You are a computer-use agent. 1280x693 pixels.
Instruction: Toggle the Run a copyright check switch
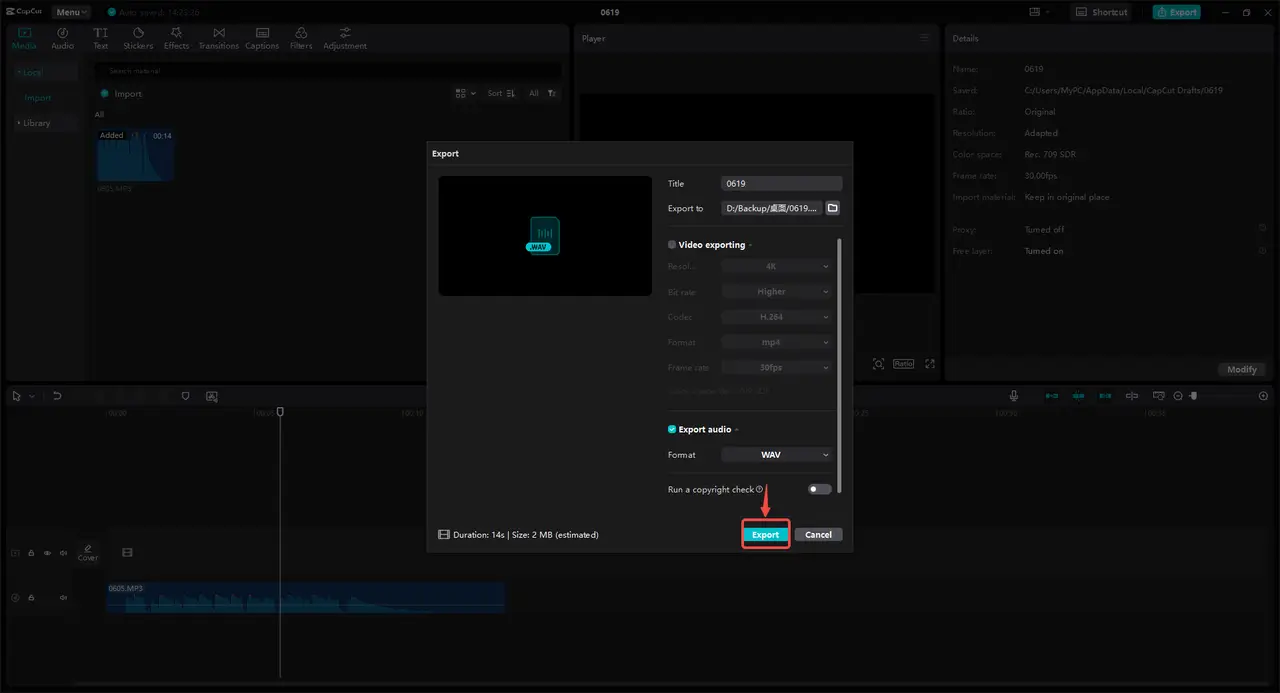pos(820,489)
